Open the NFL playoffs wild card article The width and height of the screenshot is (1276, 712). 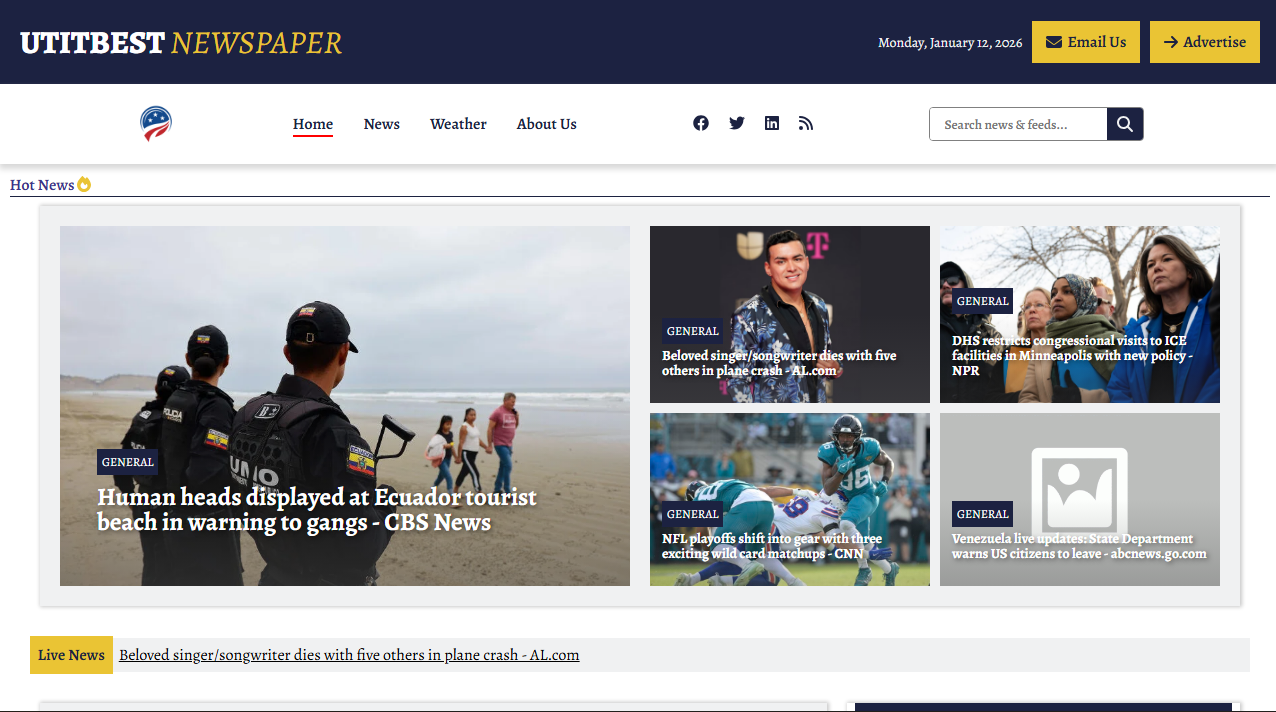point(772,546)
